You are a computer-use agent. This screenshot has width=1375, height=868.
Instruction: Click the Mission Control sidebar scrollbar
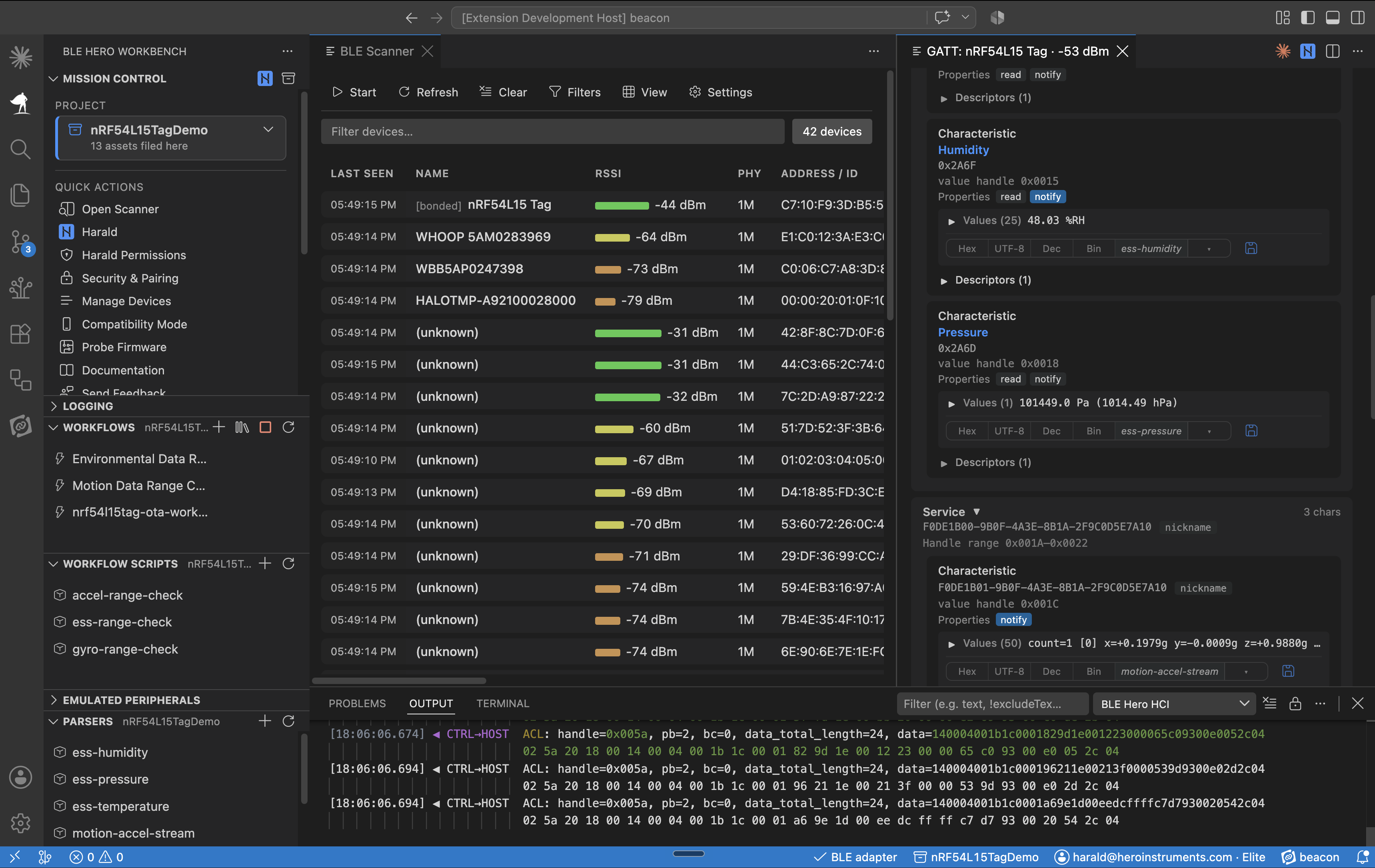coord(304,173)
